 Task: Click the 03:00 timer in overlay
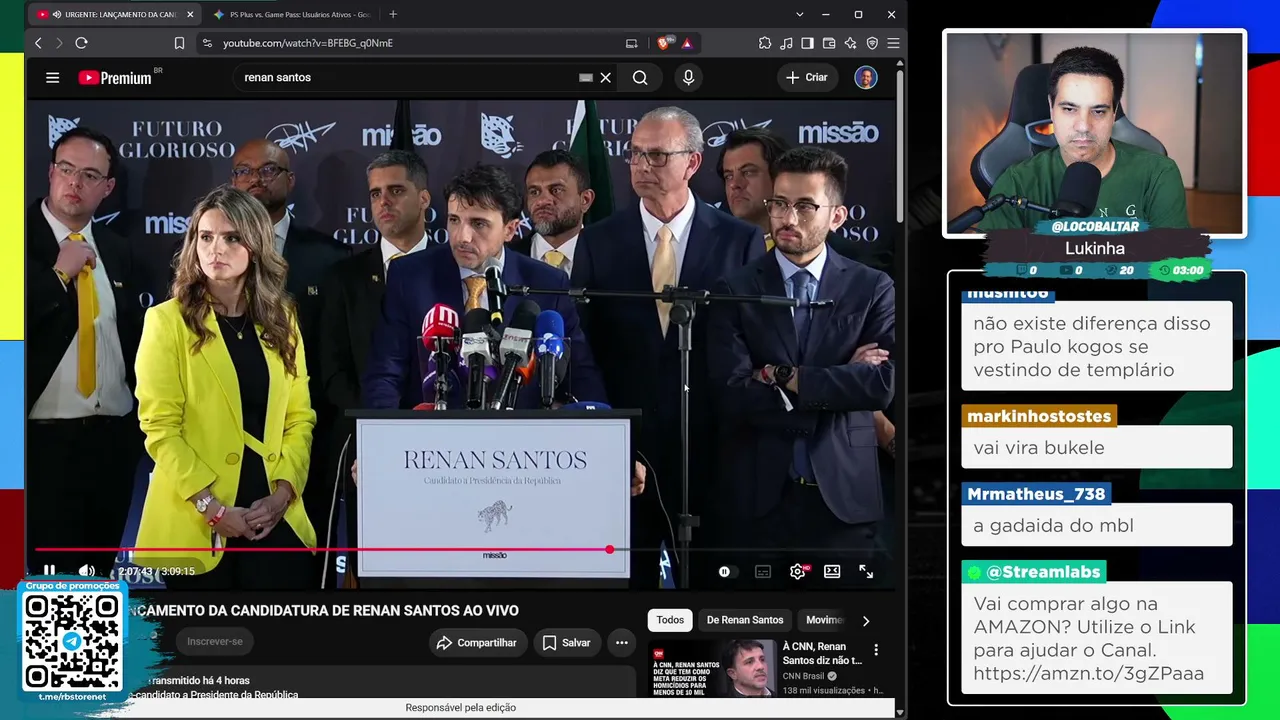point(1181,270)
